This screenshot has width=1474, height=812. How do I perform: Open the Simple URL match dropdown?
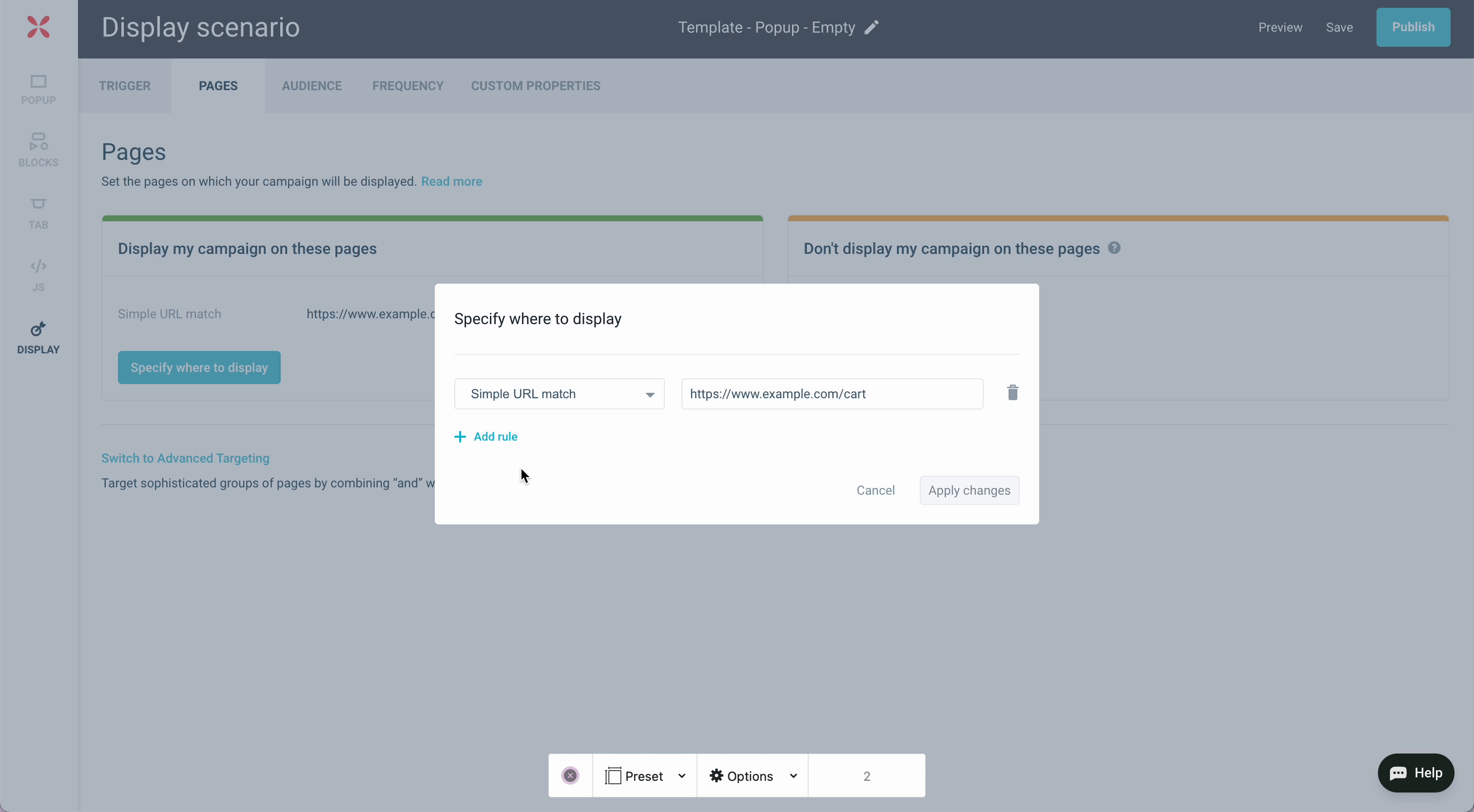(x=559, y=394)
